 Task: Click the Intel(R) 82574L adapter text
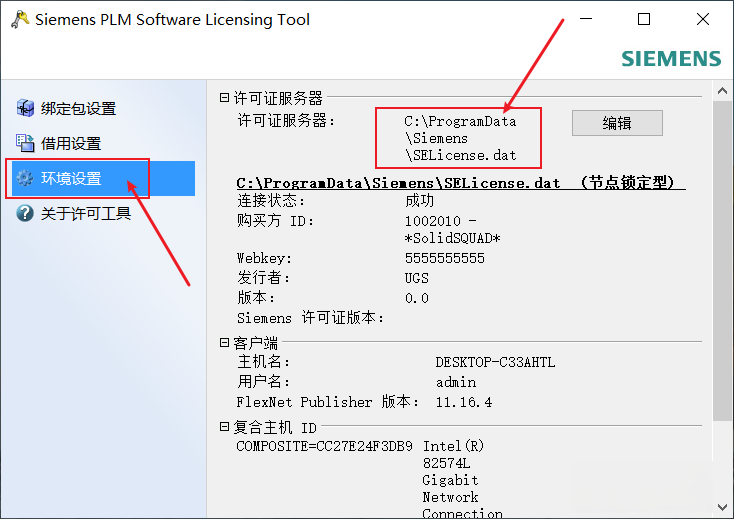tap(453, 454)
